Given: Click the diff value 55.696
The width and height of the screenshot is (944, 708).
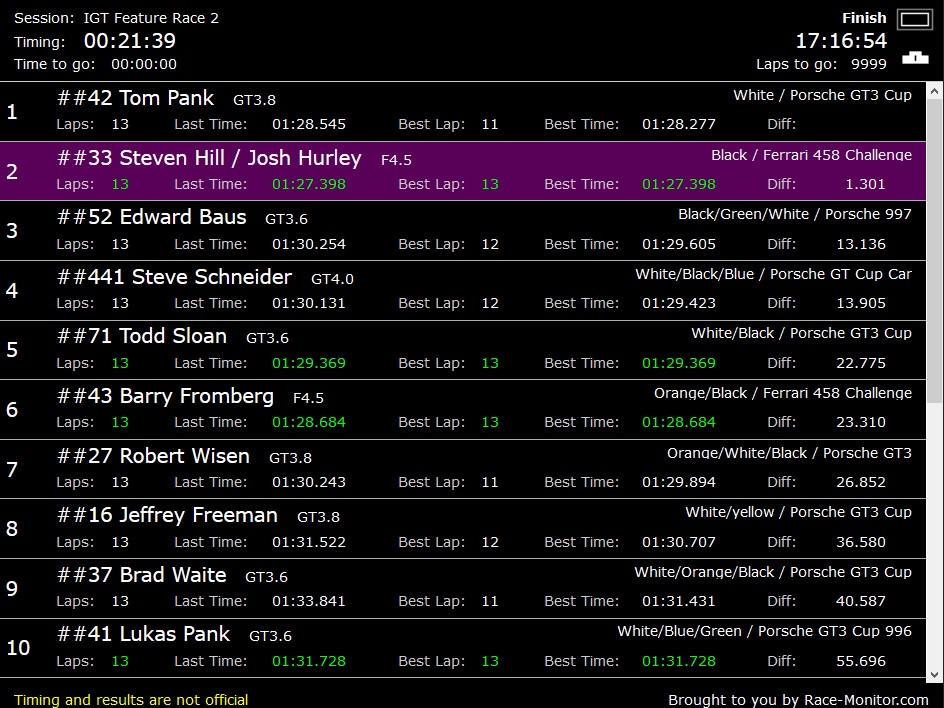Looking at the screenshot, I should (x=861, y=661).
